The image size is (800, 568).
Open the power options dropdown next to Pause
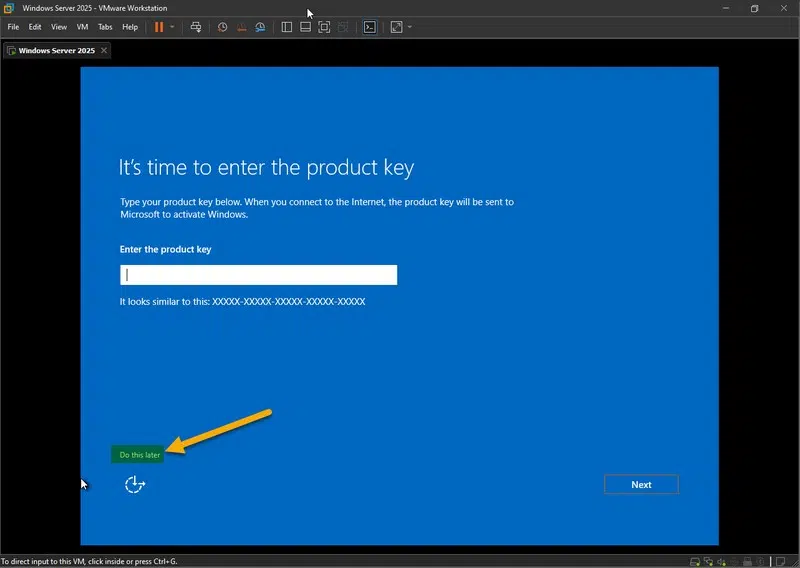click(x=172, y=27)
